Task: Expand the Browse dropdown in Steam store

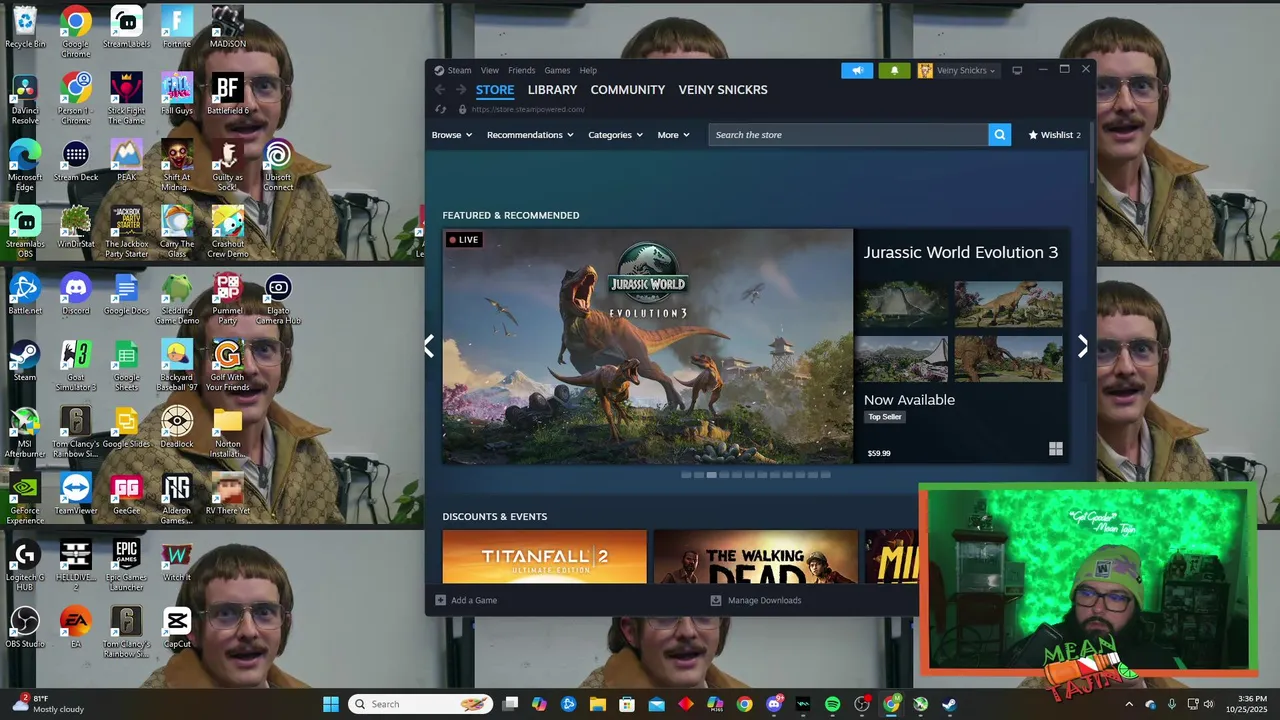Action: pos(451,135)
